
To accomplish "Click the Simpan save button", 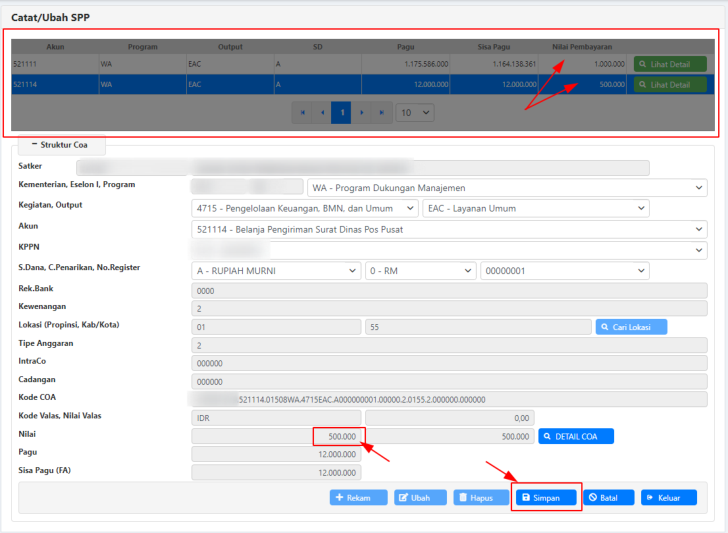I will click(546, 497).
